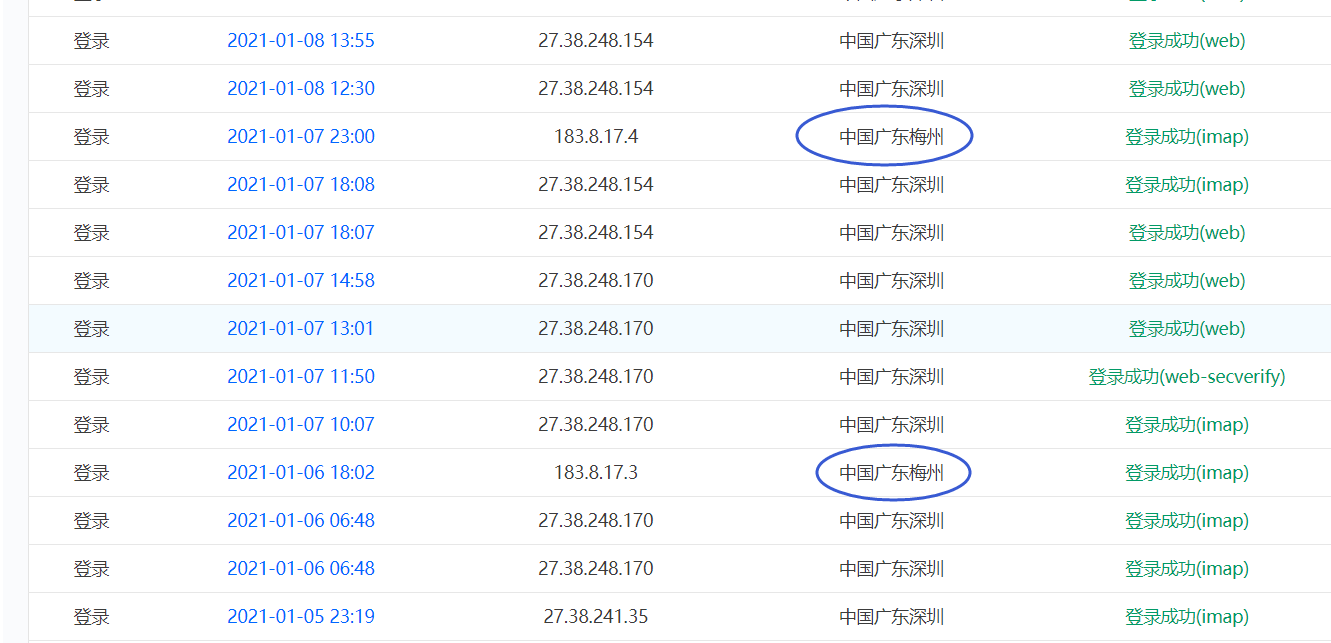Viewport: 1331px width, 643px height.
Task: Open the 2021-01-08 12:30 timestamp link
Action: (301, 89)
